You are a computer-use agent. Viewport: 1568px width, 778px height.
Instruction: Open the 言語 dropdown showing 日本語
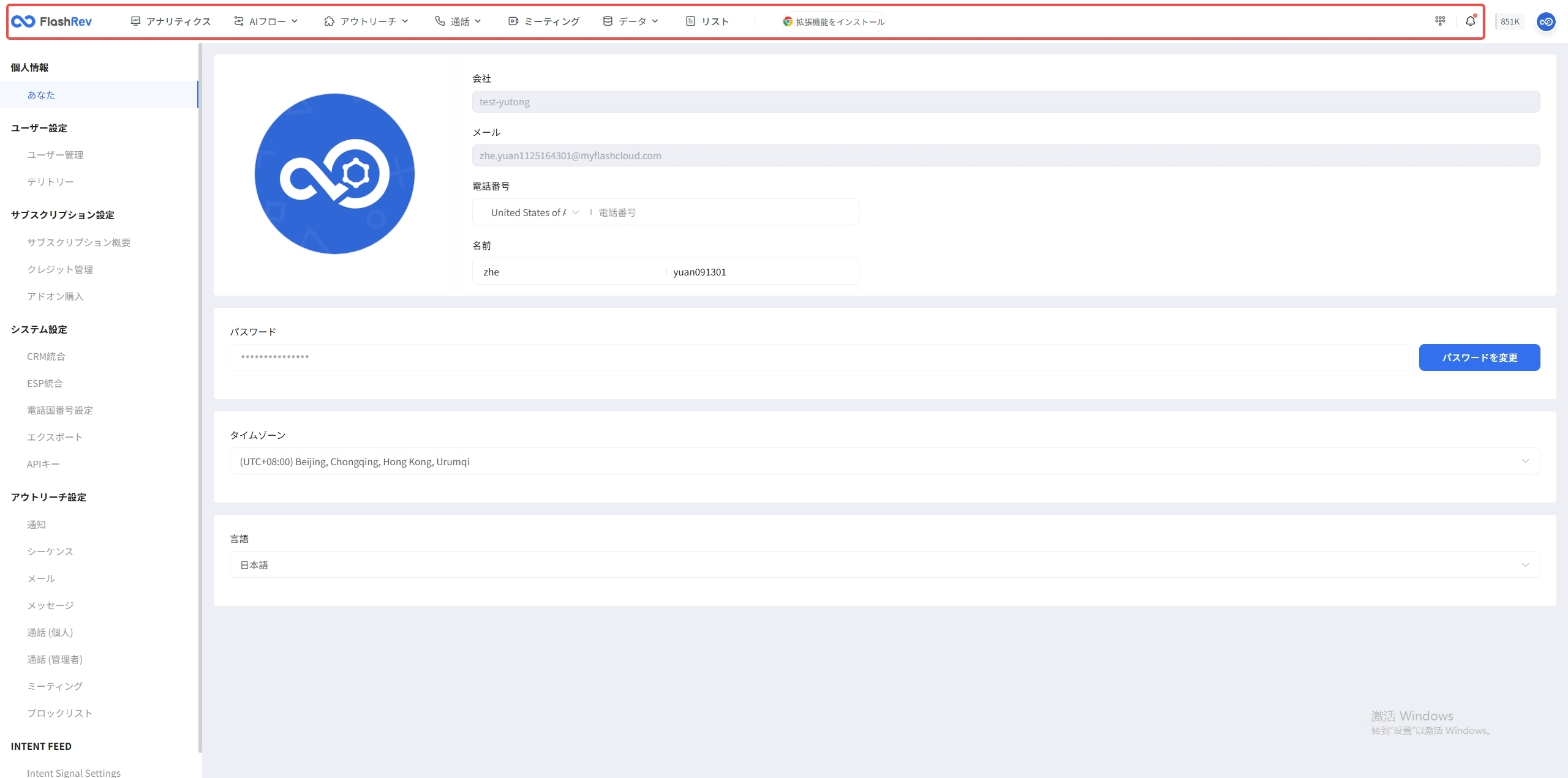tap(884, 565)
